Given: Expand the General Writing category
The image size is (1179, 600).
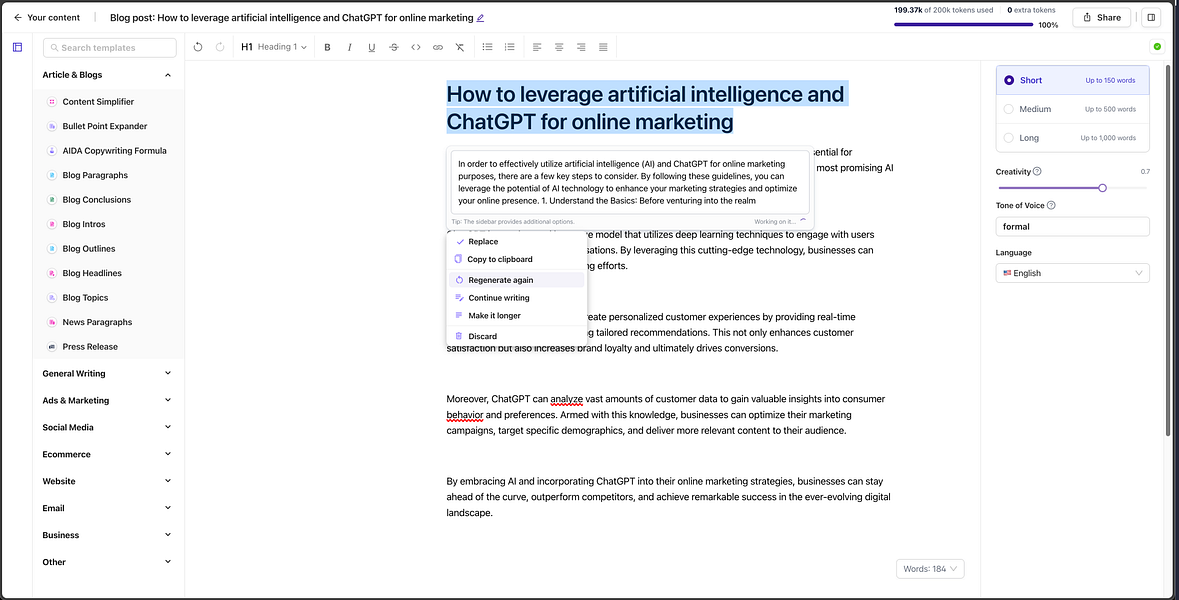Looking at the screenshot, I should pos(107,373).
